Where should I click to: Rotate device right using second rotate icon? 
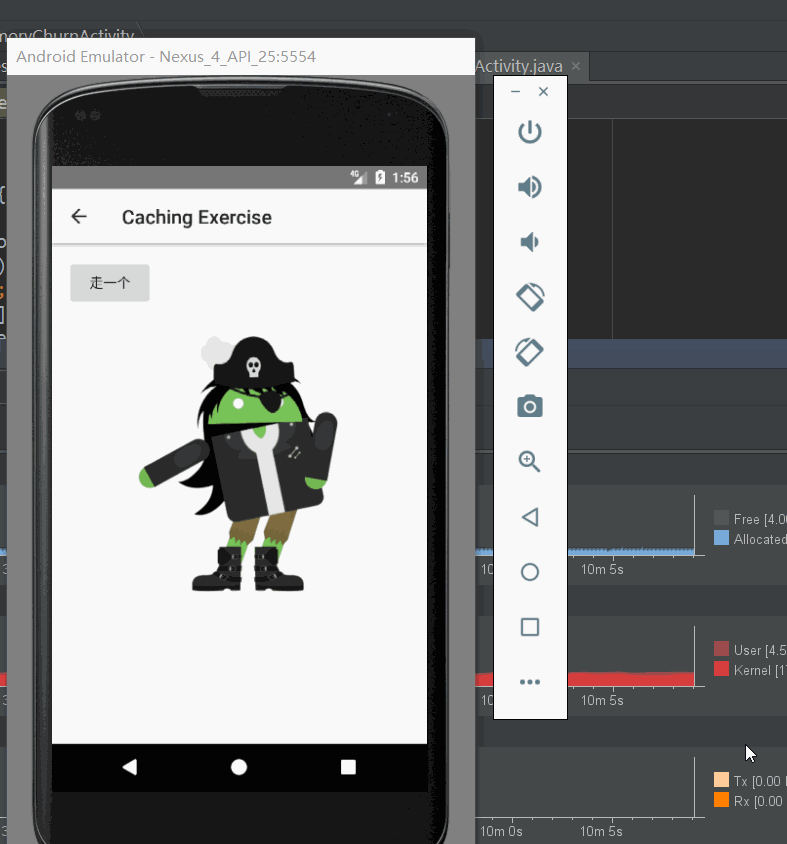click(x=530, y=352)
